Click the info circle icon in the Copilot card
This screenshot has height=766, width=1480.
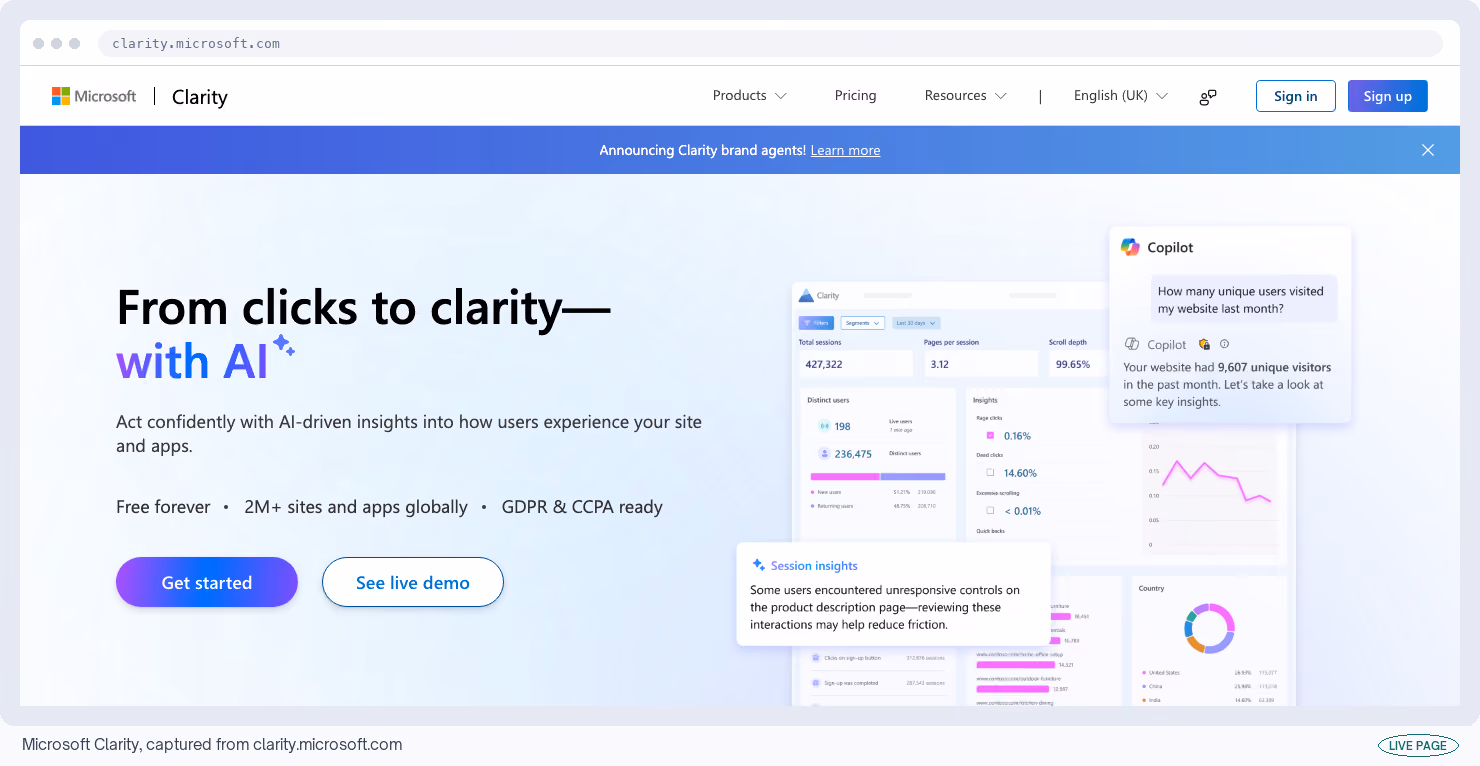1224,344
